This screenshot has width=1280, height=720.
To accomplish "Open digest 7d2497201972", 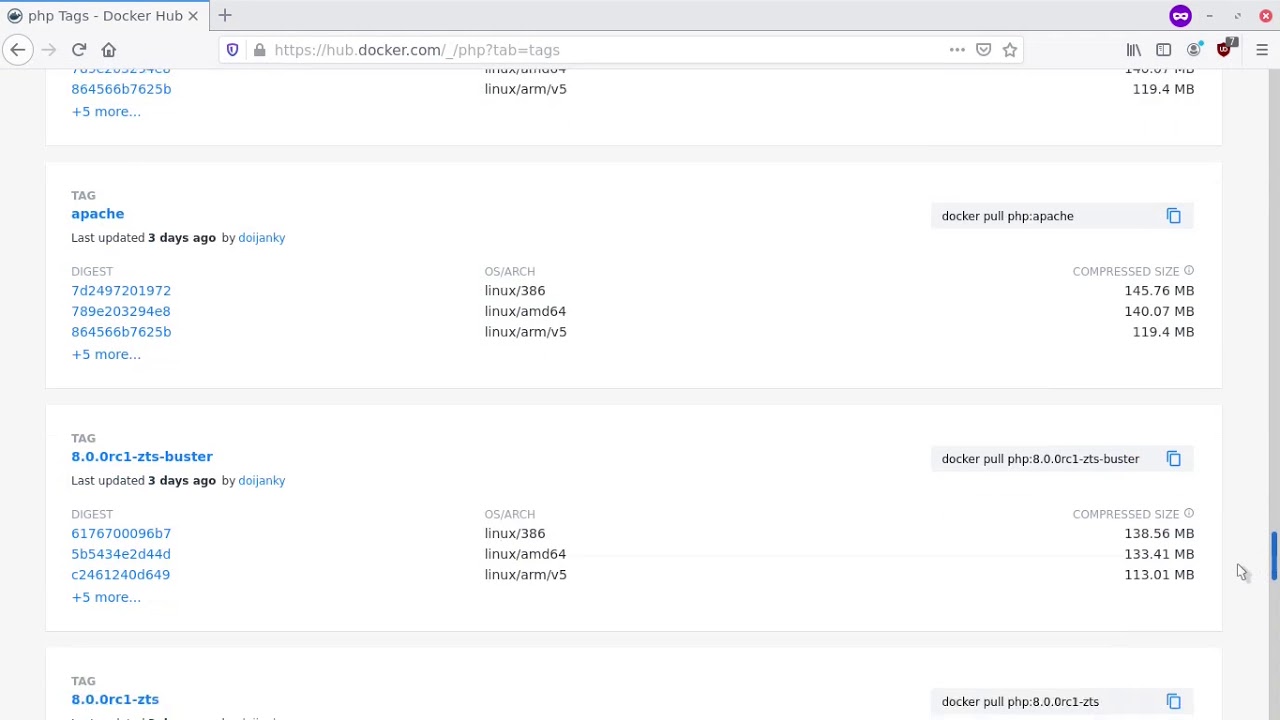I will coord(121,291).
